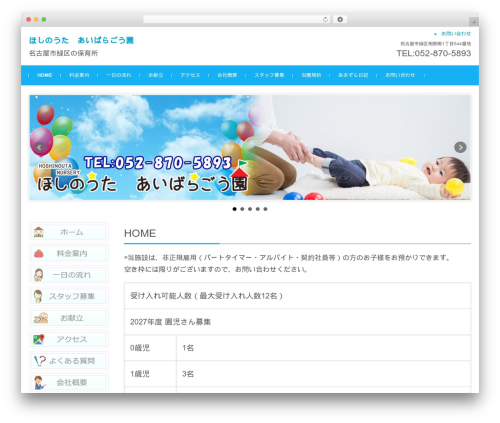Click the スタッフ募集 sidebar button
This screenshot has width=500, height=423.
(x=69, y=296)
